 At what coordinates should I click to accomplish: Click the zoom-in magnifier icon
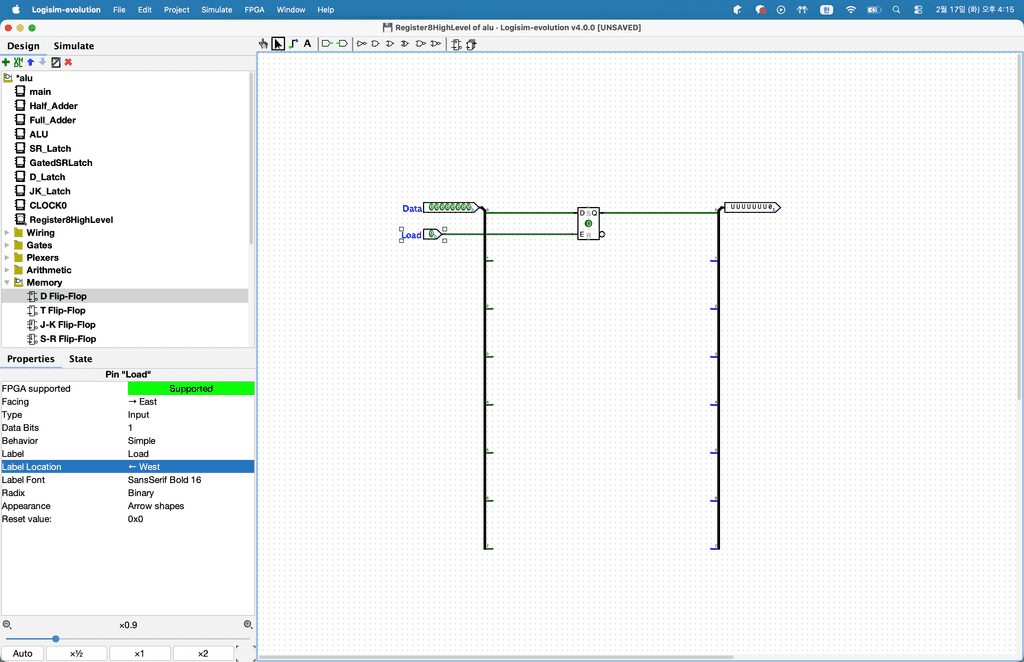249,625
